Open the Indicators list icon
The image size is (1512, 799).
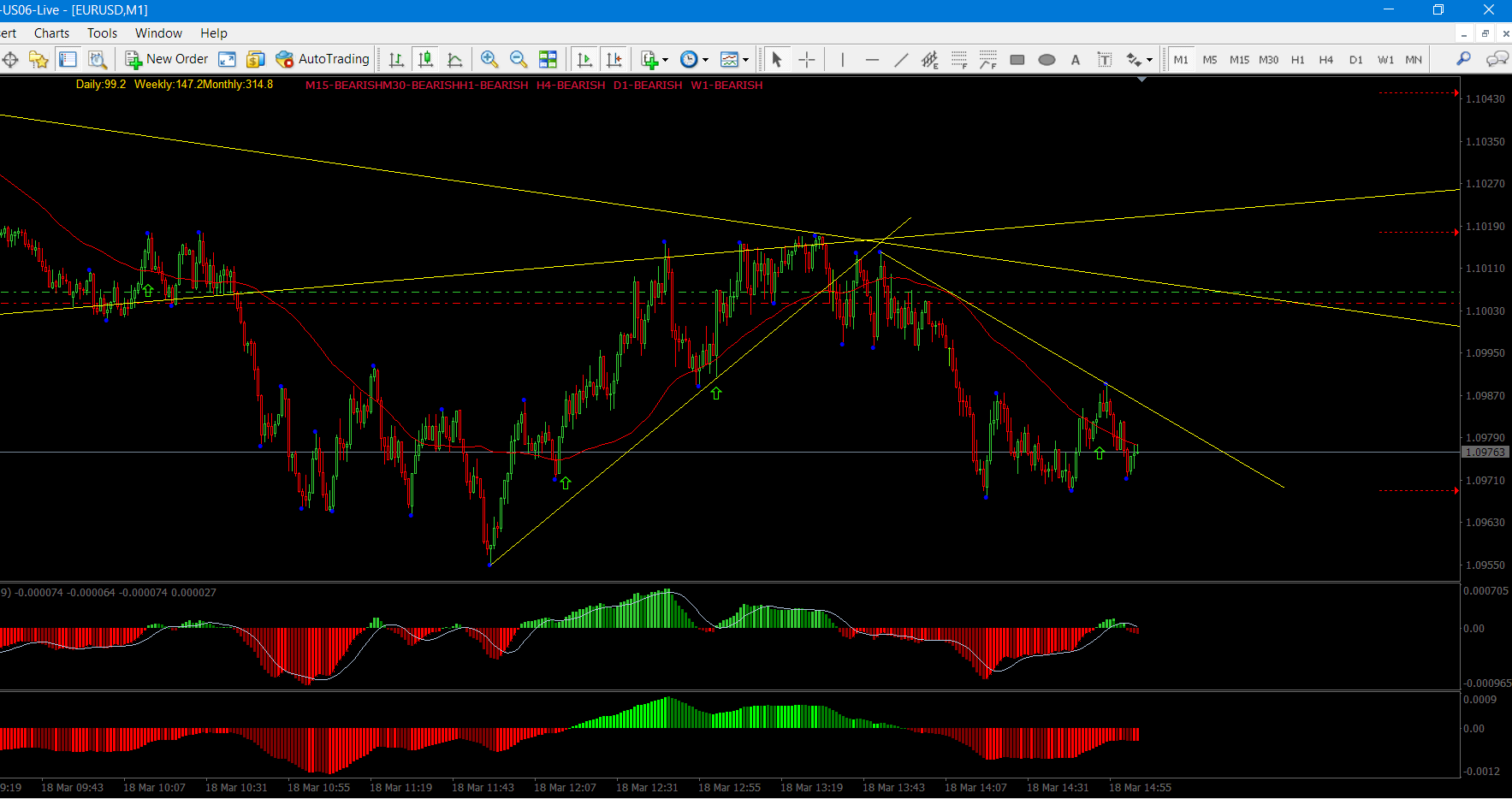click(649, 59)
